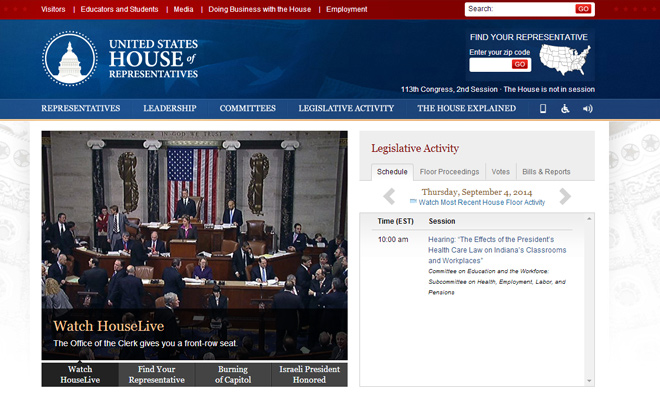The height and width of the screenshot is (400, 660).
Task: Open the accessibility wheelchair icon
Action: click(x=565, y=109)
